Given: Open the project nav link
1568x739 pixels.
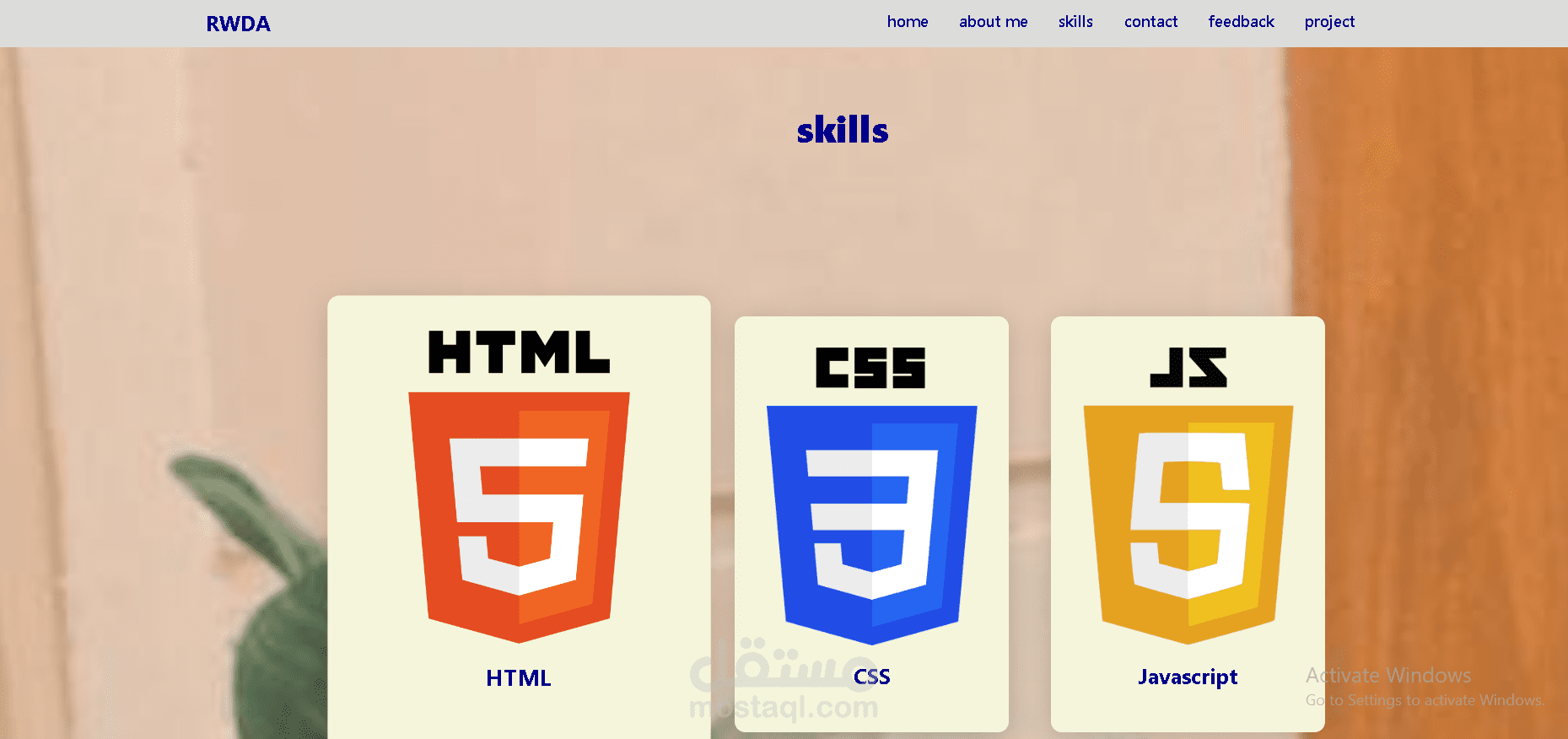Looking at the screenshot, I should pyautogui.click(x=1329, y=22).
